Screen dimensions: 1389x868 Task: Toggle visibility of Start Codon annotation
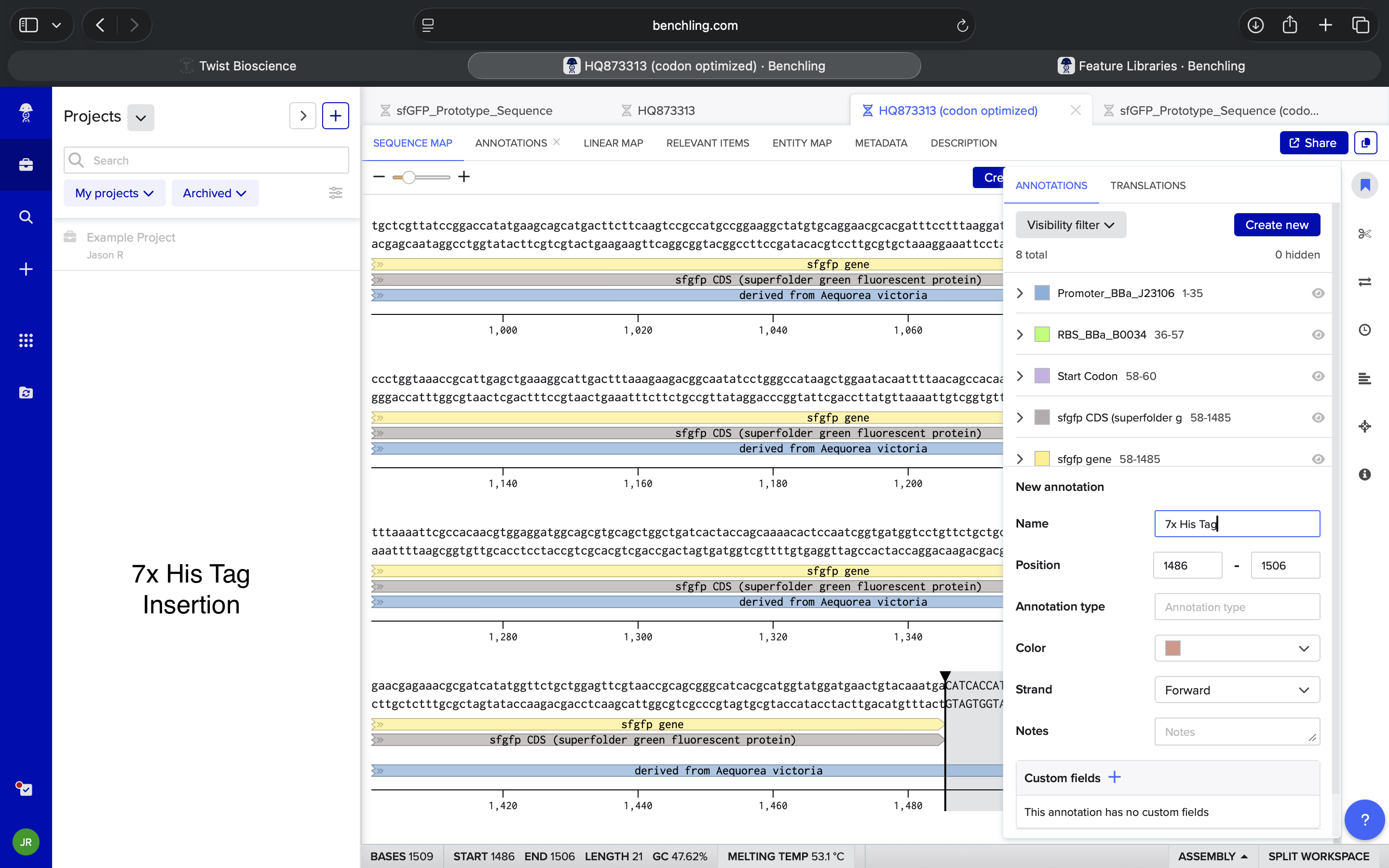(x=1318, y=376)
